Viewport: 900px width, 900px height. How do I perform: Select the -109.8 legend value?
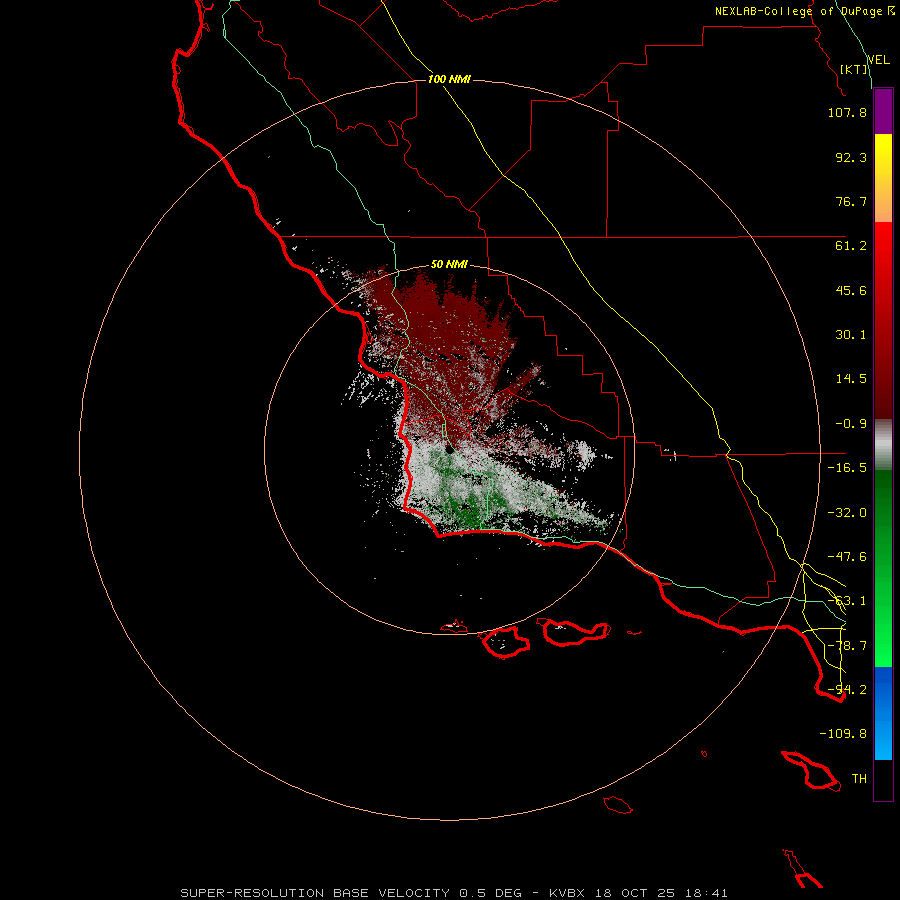(x=843, y=734)
